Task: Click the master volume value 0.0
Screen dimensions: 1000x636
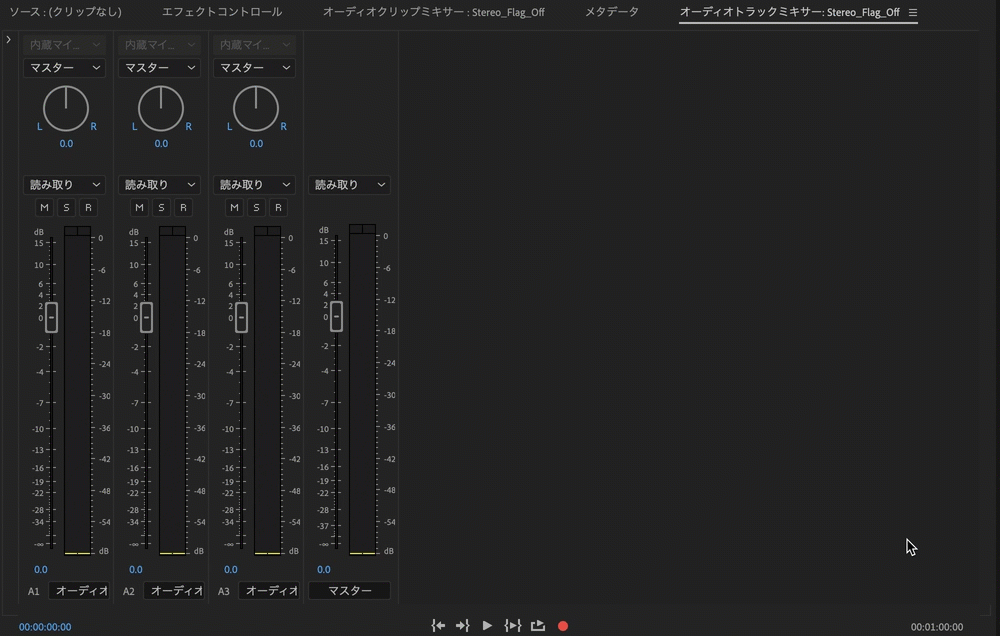Action: [324, 570]
